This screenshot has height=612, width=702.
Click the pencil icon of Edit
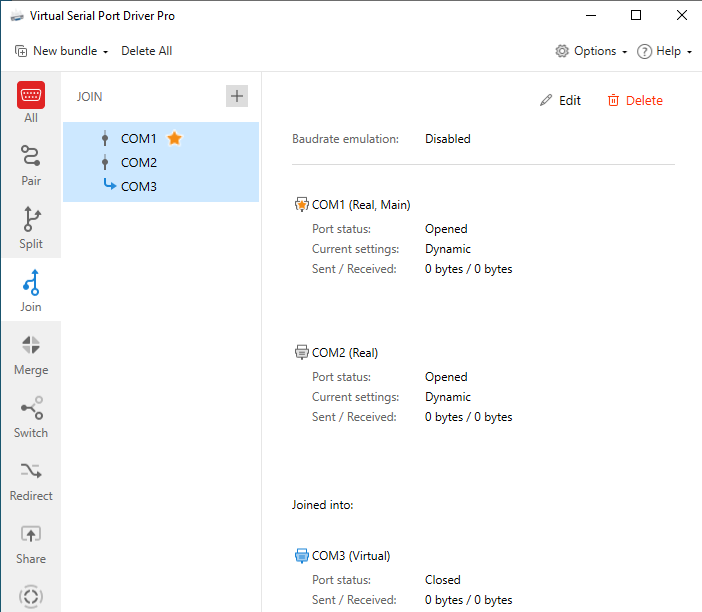(546, 100)
